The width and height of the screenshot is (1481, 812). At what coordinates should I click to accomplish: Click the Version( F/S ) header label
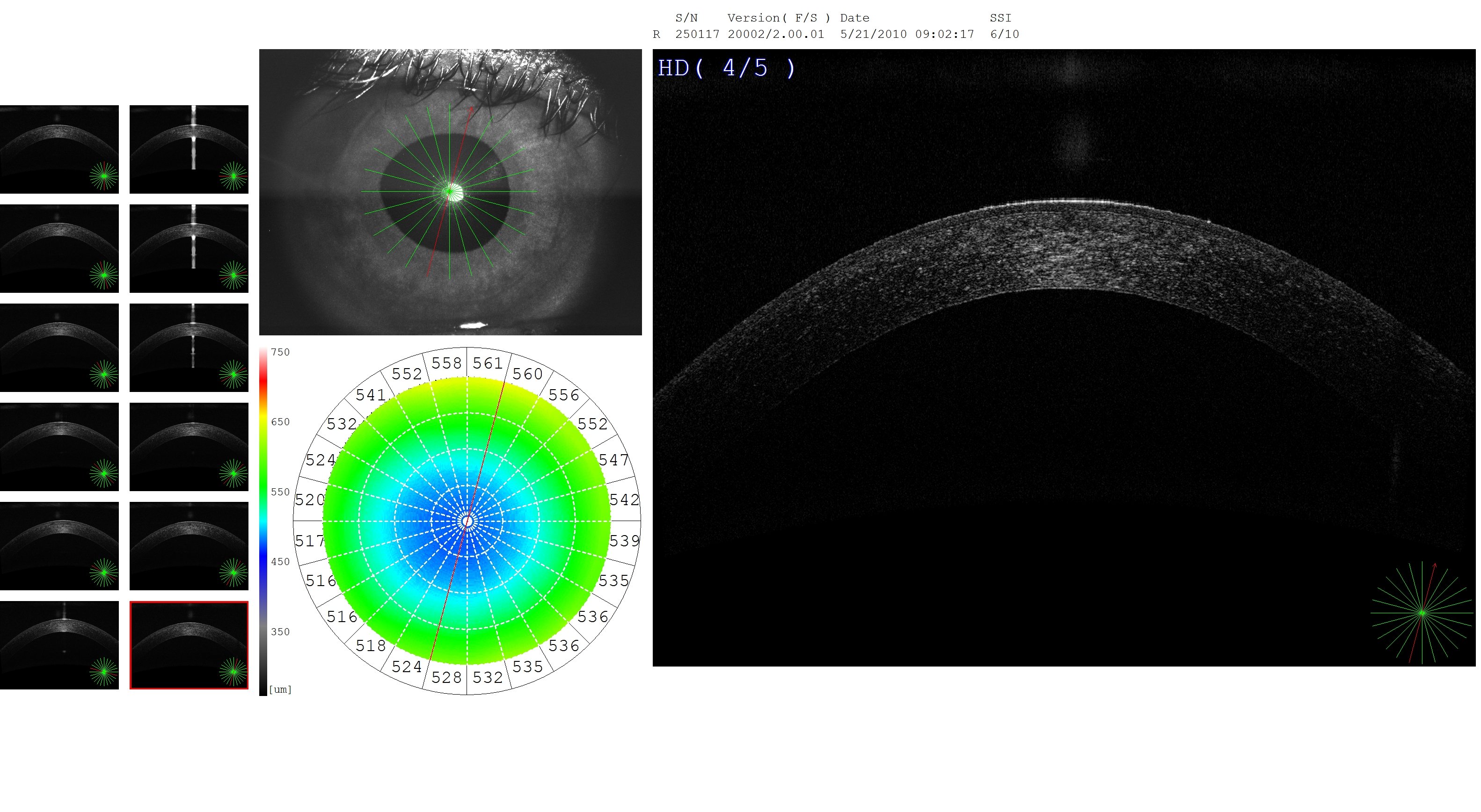[779, 18]
